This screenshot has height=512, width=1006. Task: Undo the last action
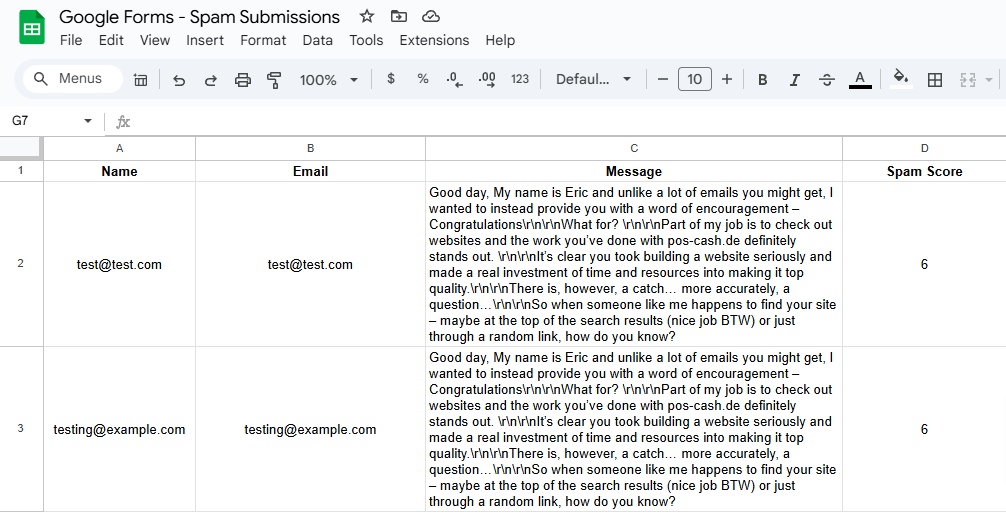click(x=179, y=80)
